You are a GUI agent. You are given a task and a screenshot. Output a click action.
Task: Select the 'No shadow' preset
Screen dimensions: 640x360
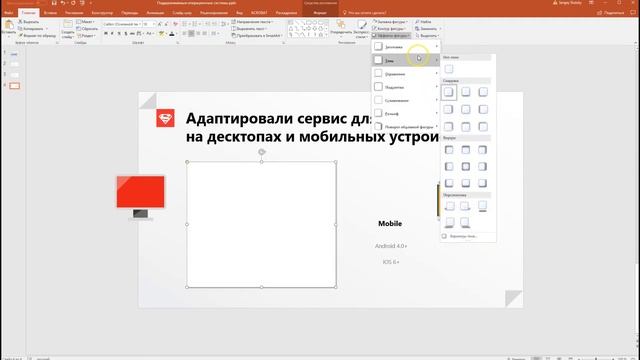pos(449,69)
